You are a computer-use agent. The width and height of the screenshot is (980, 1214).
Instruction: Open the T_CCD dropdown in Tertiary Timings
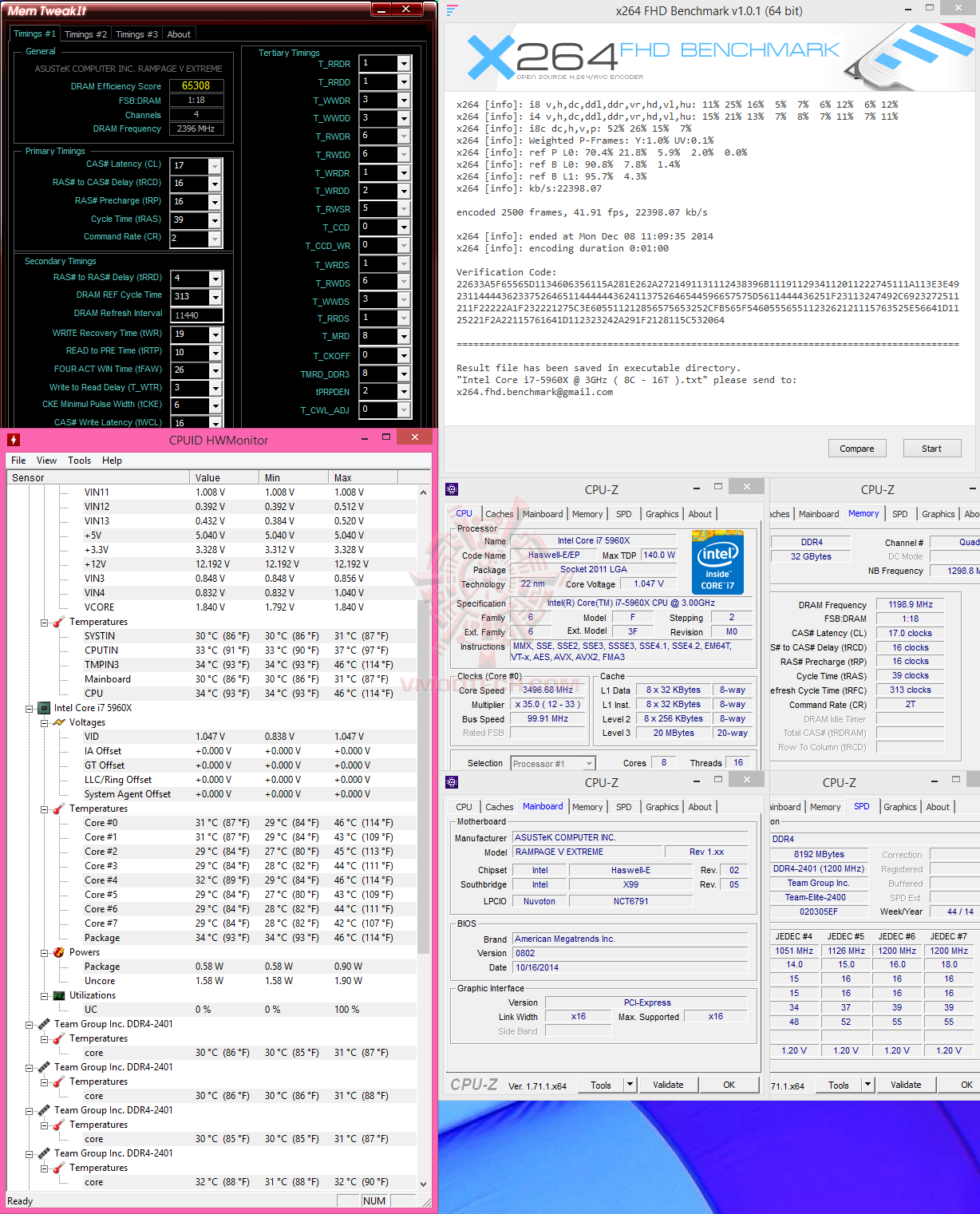(404, 227)
